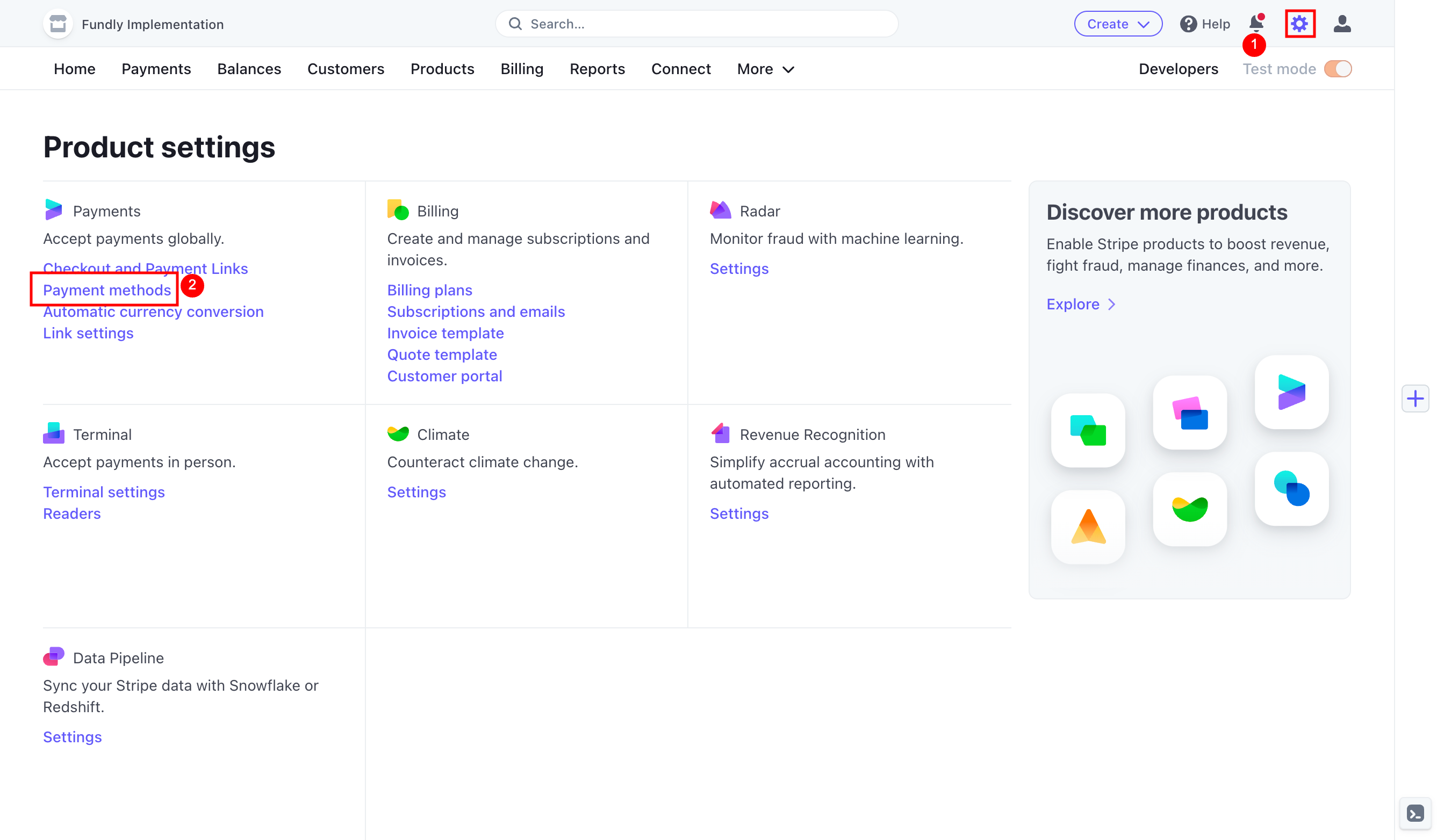The width and height of the screenshot is (1437, 840).
Task: Open Customer portal settings
Action: [444, 376]
